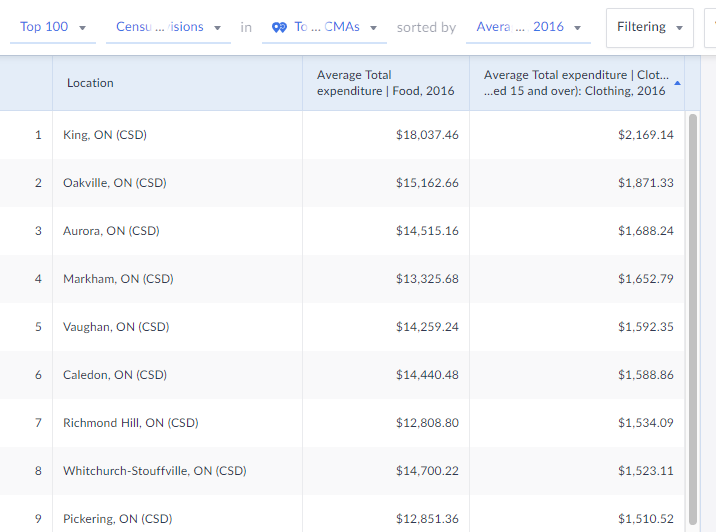Click Pickering, ON (CSD) row

(117, 519)
